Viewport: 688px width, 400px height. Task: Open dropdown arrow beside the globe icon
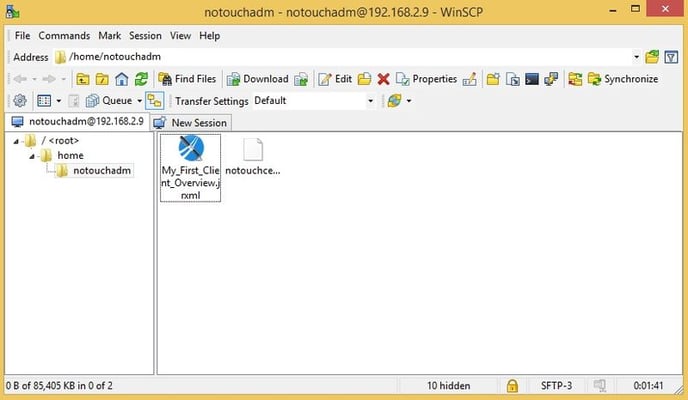click(x=409, y=101)
